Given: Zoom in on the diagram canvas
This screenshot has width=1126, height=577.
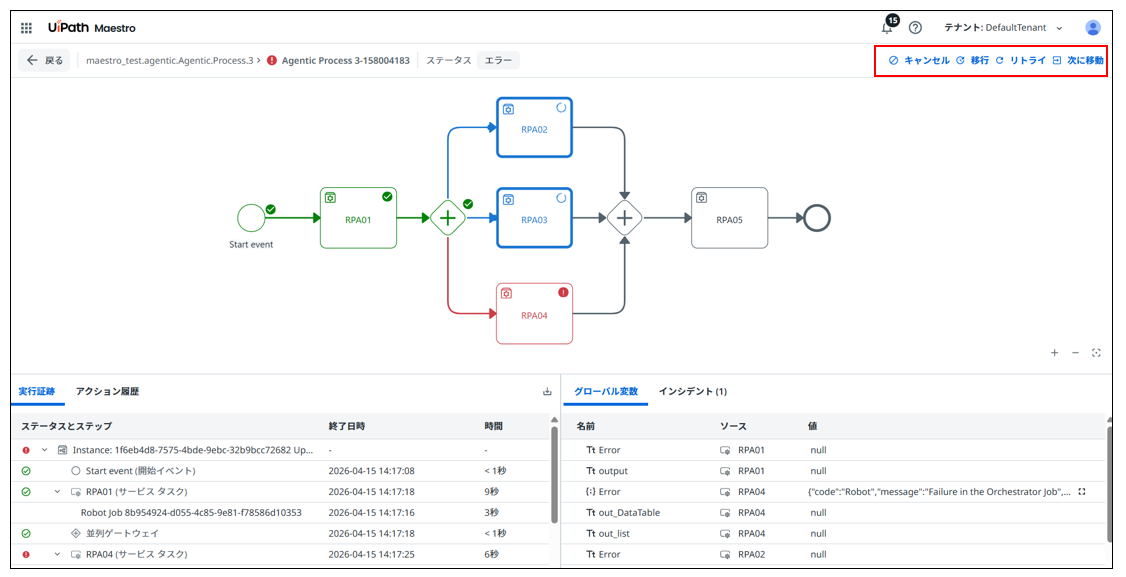Looking at the screenshot, I should click(1054, 353).
